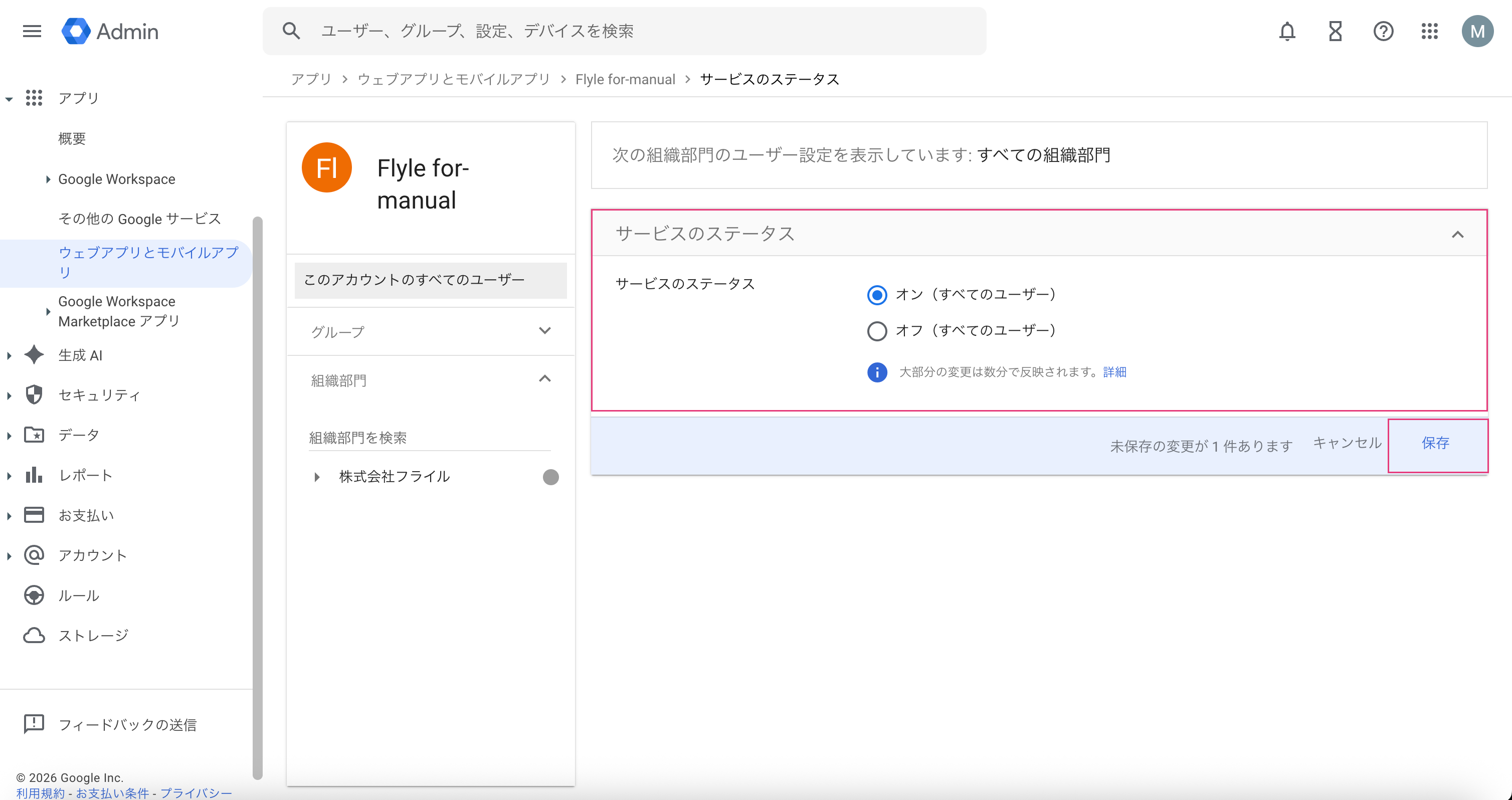
Task: Open the 概要 menu item
Action: 72,138
